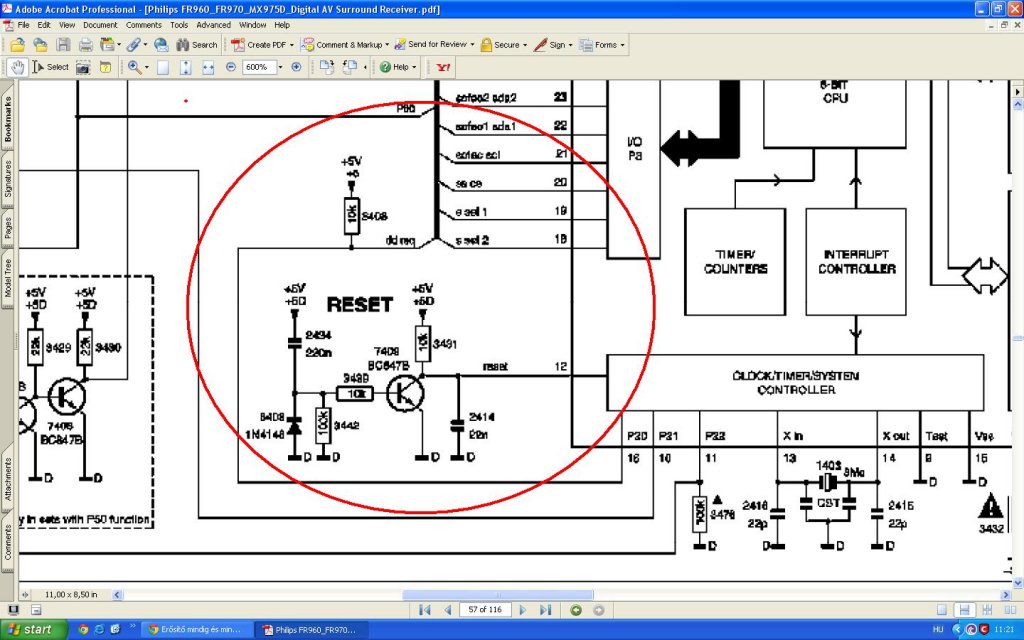Open zoom percentage dropdown arrow
This screenshot has height=640, width=1024.
(280, 67)
